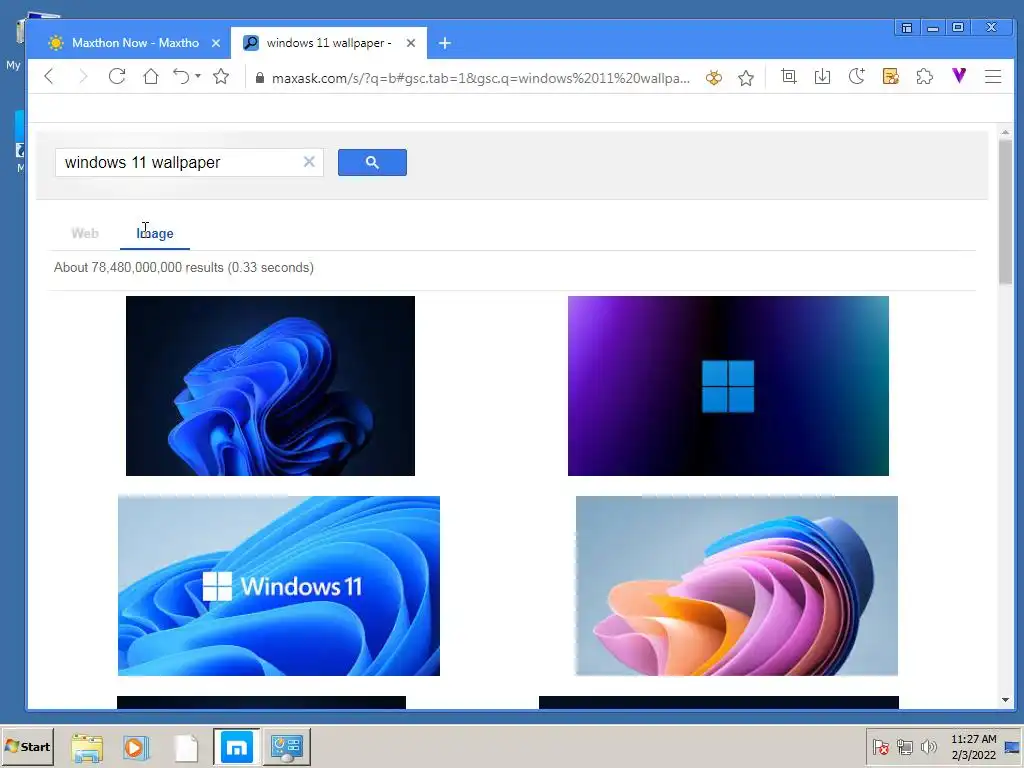Close the Maxthon Now tab
Viewport: 1024px width, 768px height.
coord(216,43)
